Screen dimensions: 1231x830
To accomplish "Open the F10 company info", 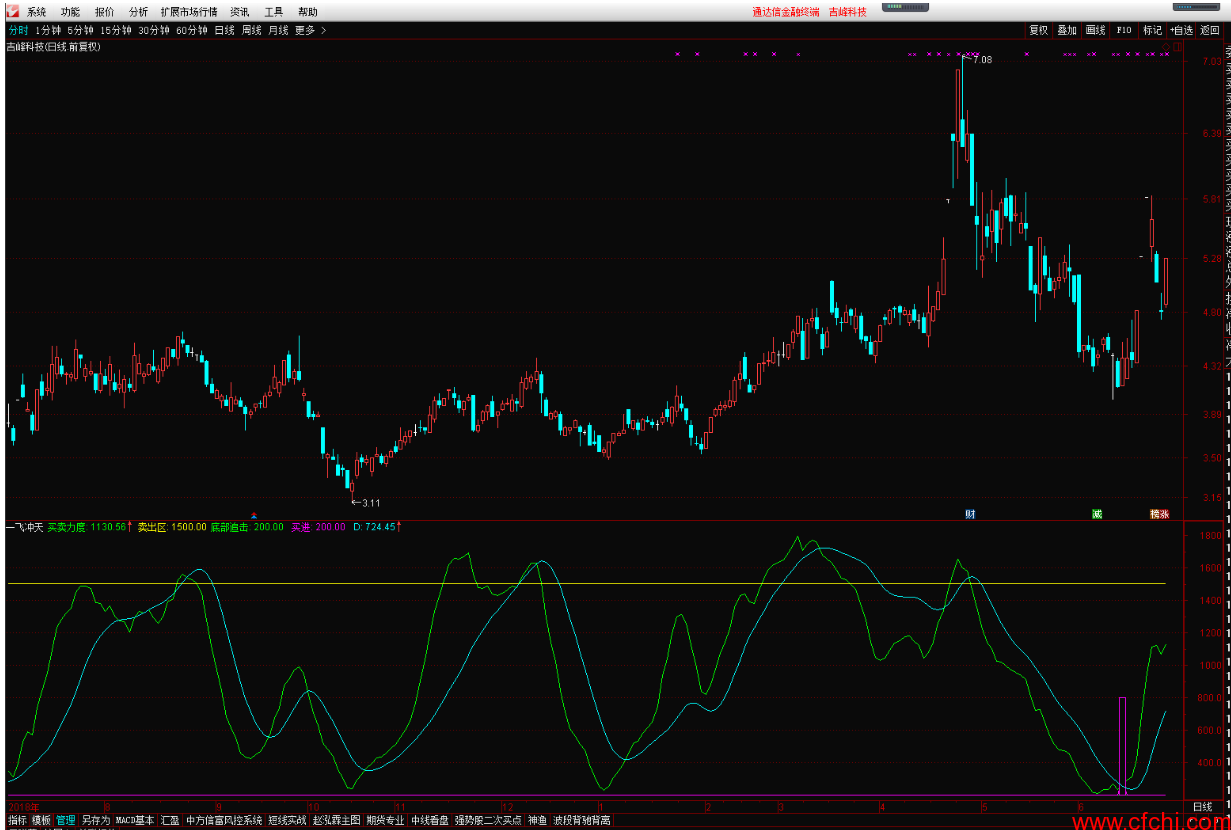I will tap(1124, 30).
